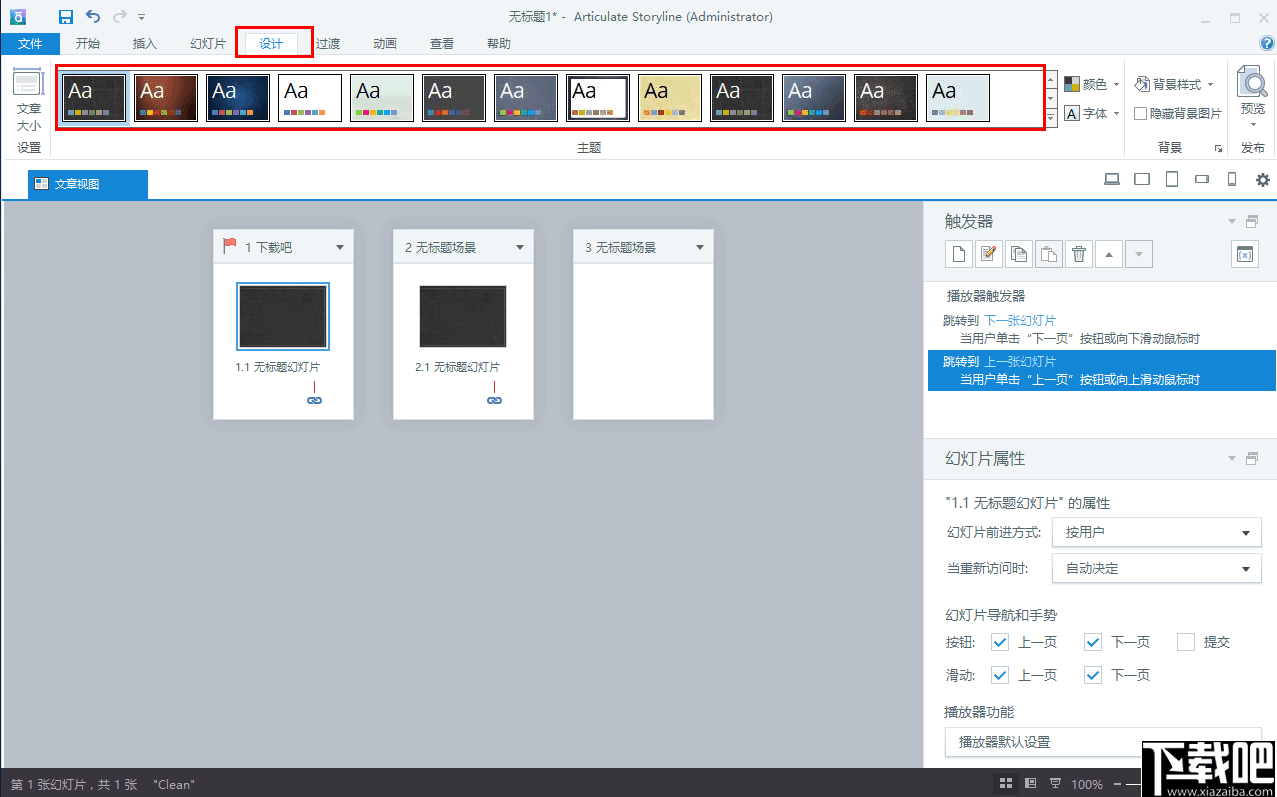Create a new trigger in the Triggers panel
Screen dimensions: 1277x797
pos(958,253)
